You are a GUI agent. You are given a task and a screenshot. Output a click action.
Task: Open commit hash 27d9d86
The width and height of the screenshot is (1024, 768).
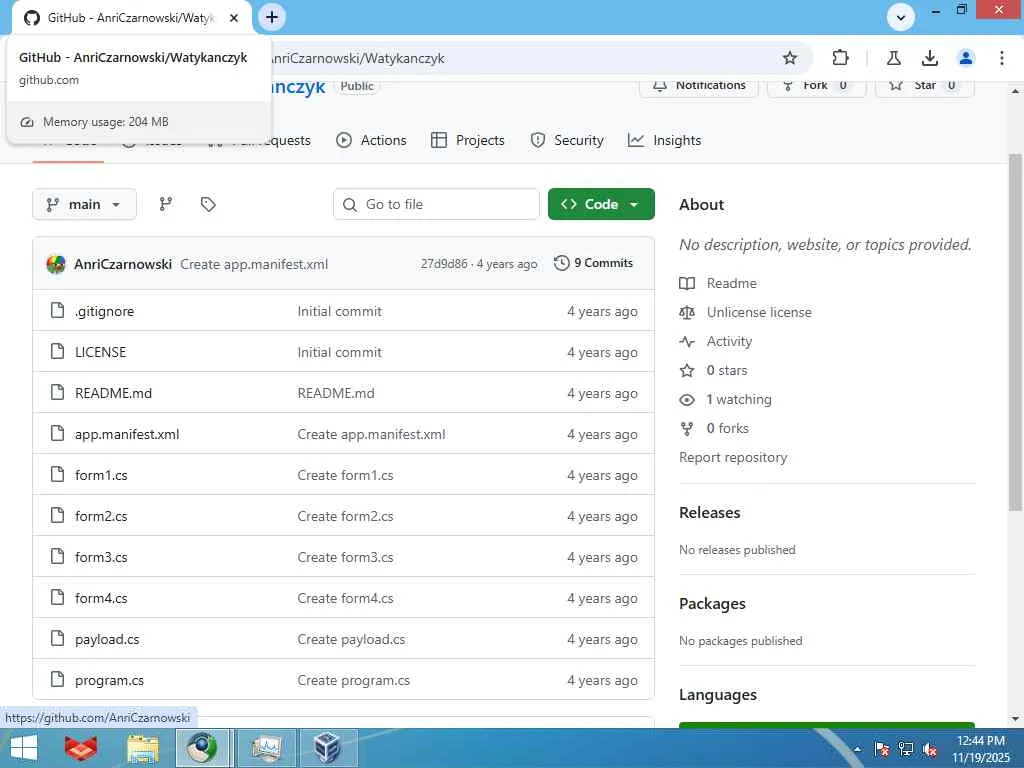(x=444, y=264)
